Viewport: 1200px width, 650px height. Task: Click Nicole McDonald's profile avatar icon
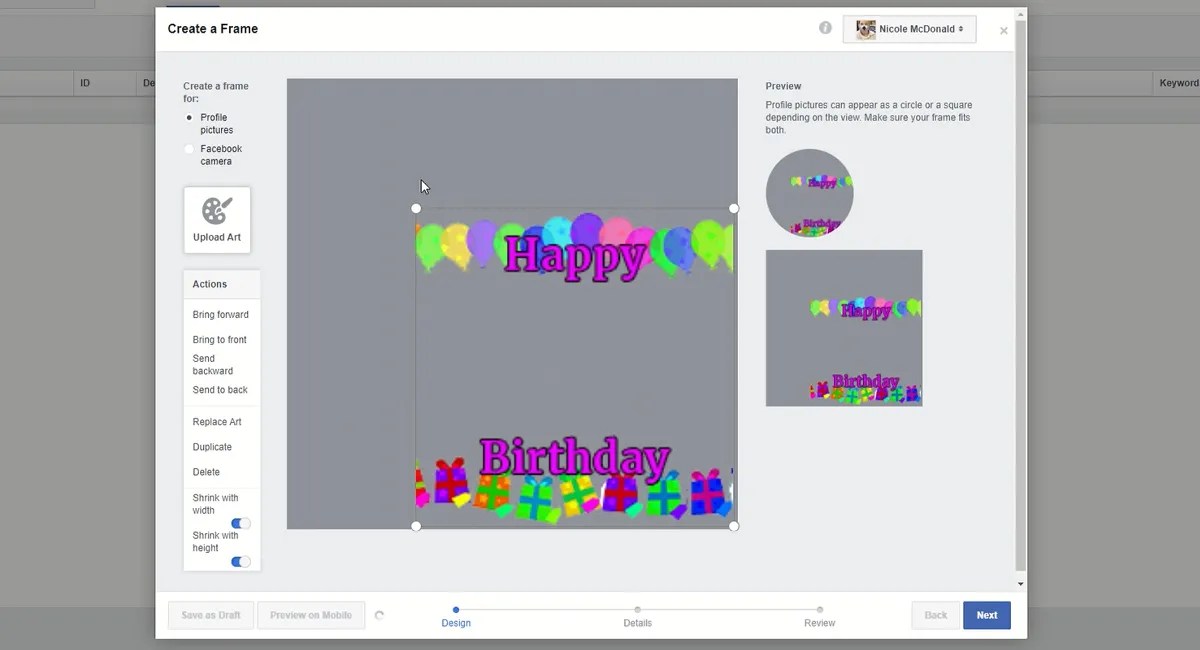[x=865, y=29]
